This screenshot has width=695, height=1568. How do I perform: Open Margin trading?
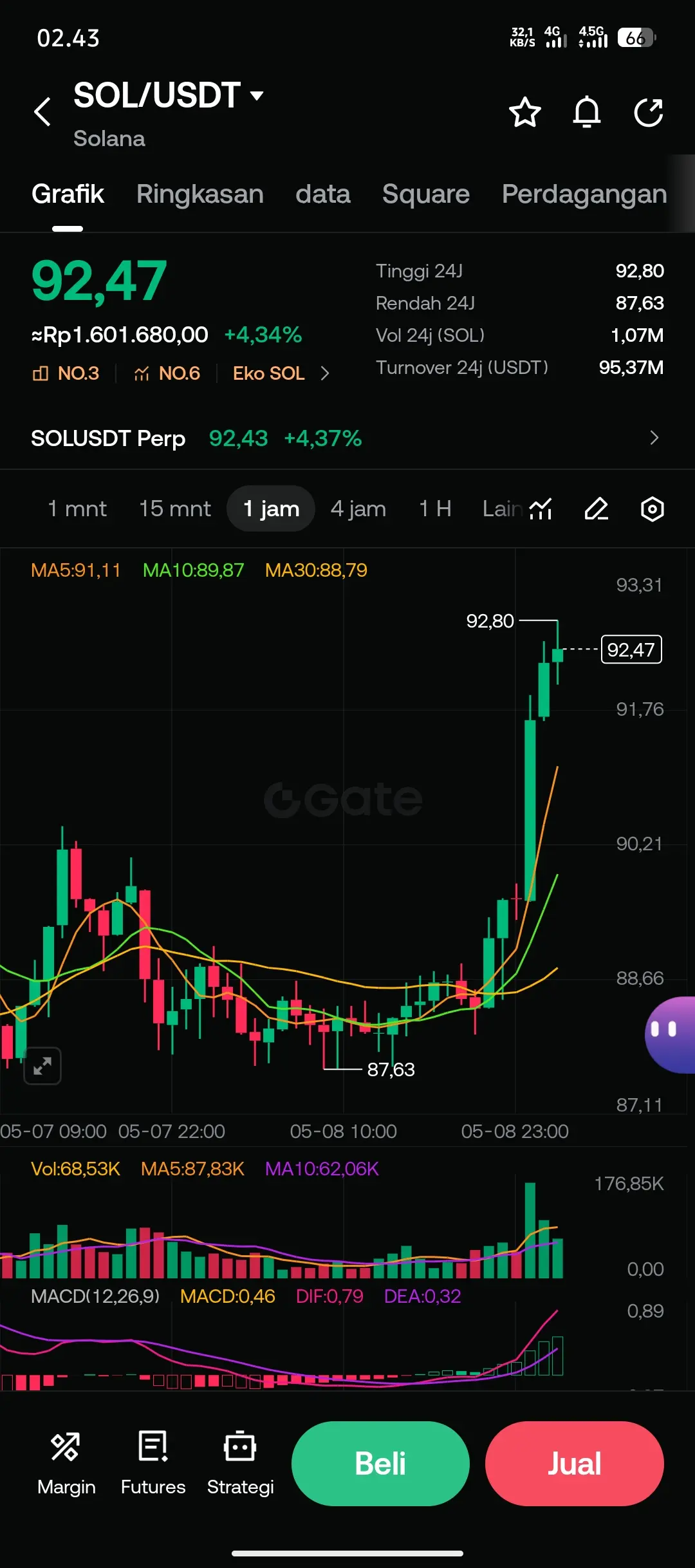(x=66, y=1463)
